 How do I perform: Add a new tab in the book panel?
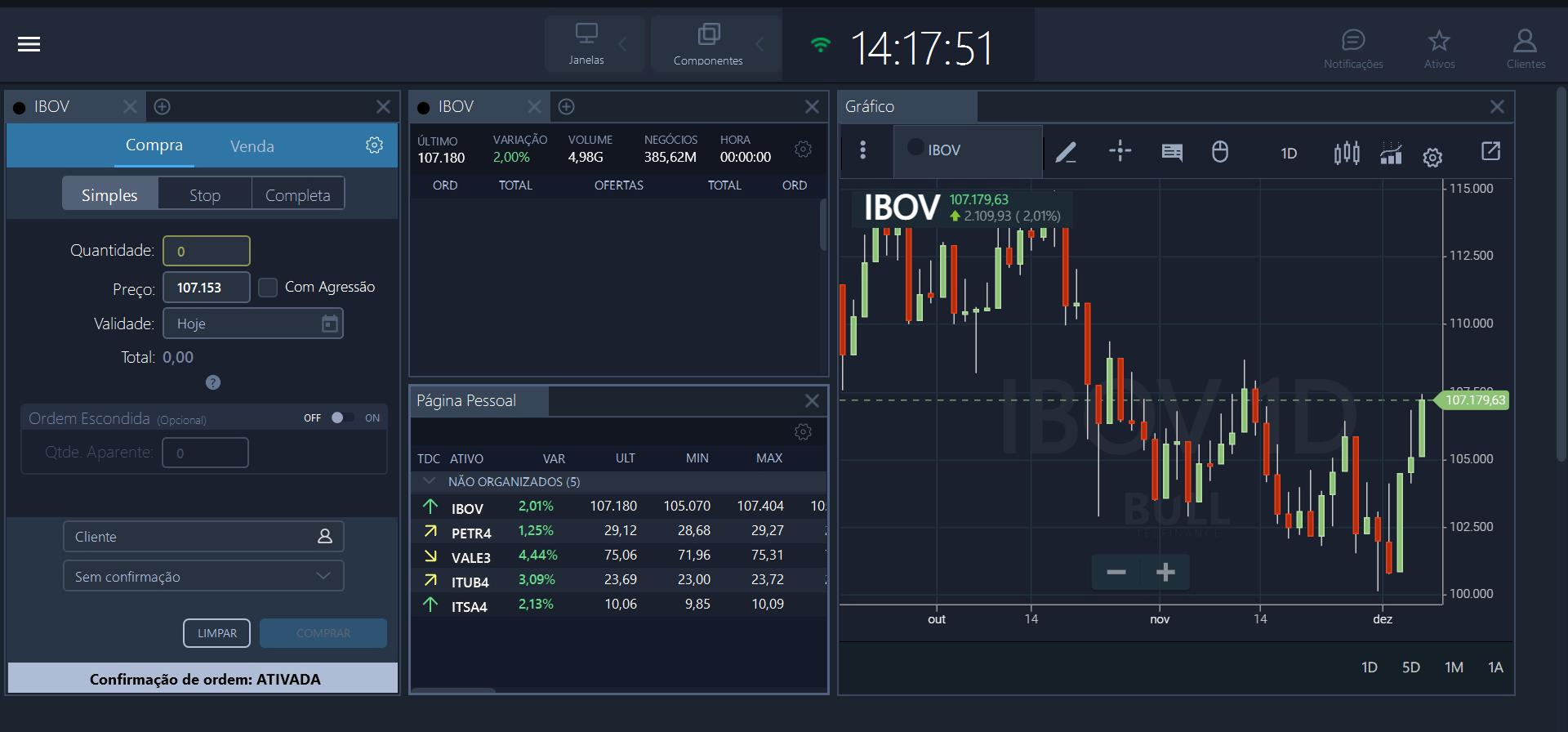(566, 106)
